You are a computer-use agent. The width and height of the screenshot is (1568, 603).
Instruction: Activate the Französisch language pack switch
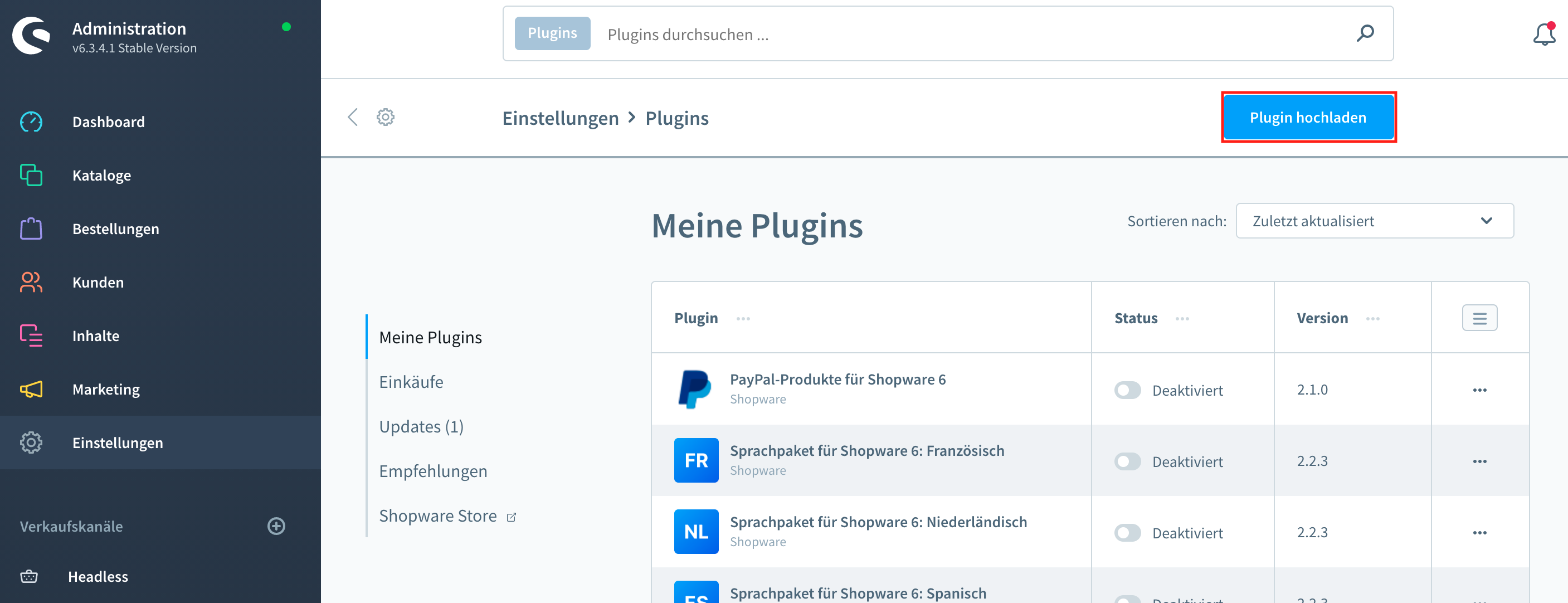coord(1127,461)
